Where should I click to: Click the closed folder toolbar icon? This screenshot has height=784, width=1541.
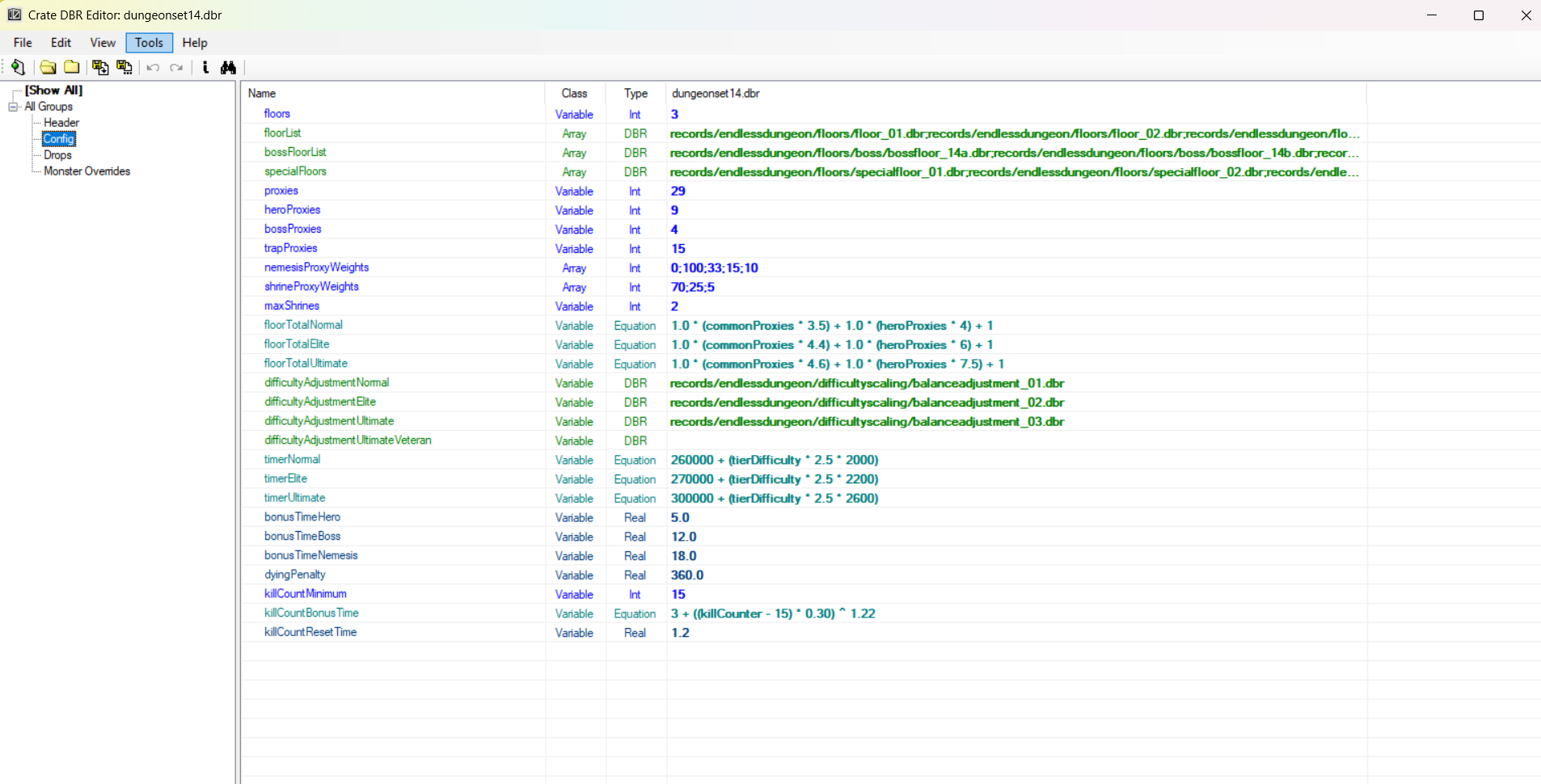tap(72, 67)
